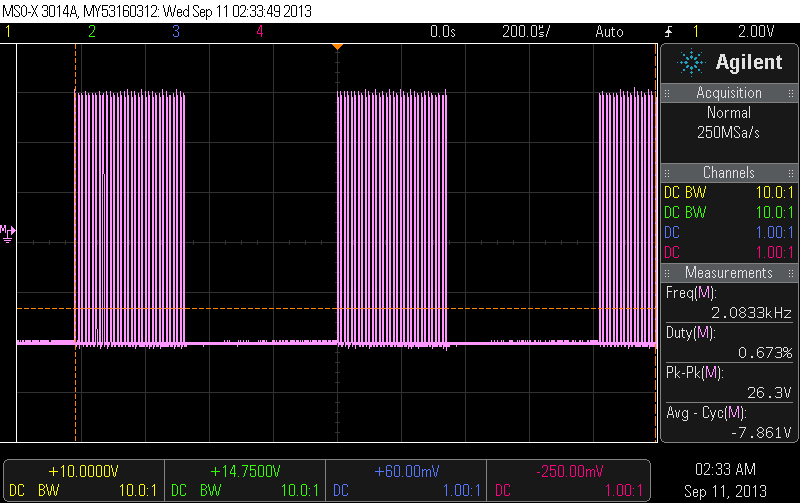Image resolution: width=800 pixels, height=503 pixels.
Task: Select blue channel 3 DC 1.00:1 row
Action: (729, 232)
